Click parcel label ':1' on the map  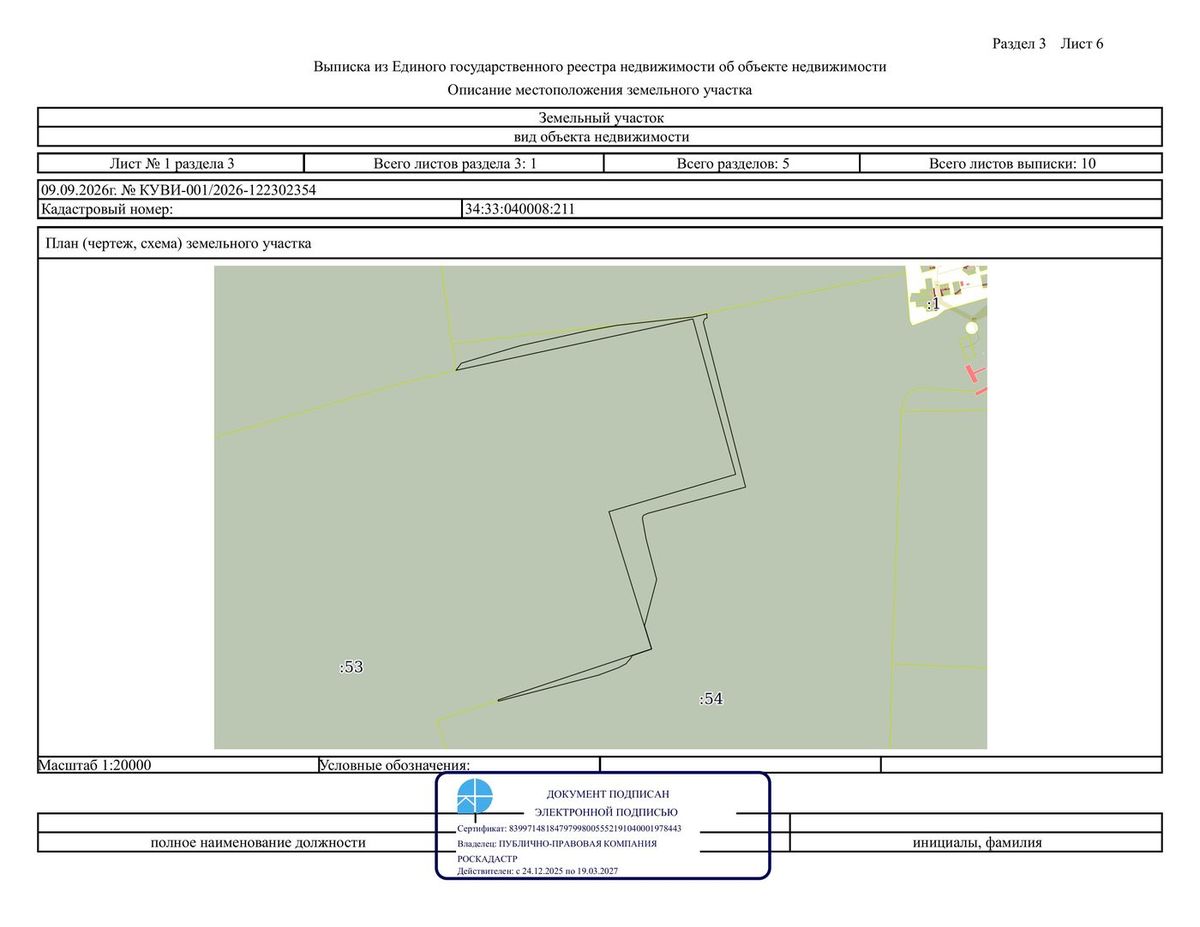coord(932,304)
